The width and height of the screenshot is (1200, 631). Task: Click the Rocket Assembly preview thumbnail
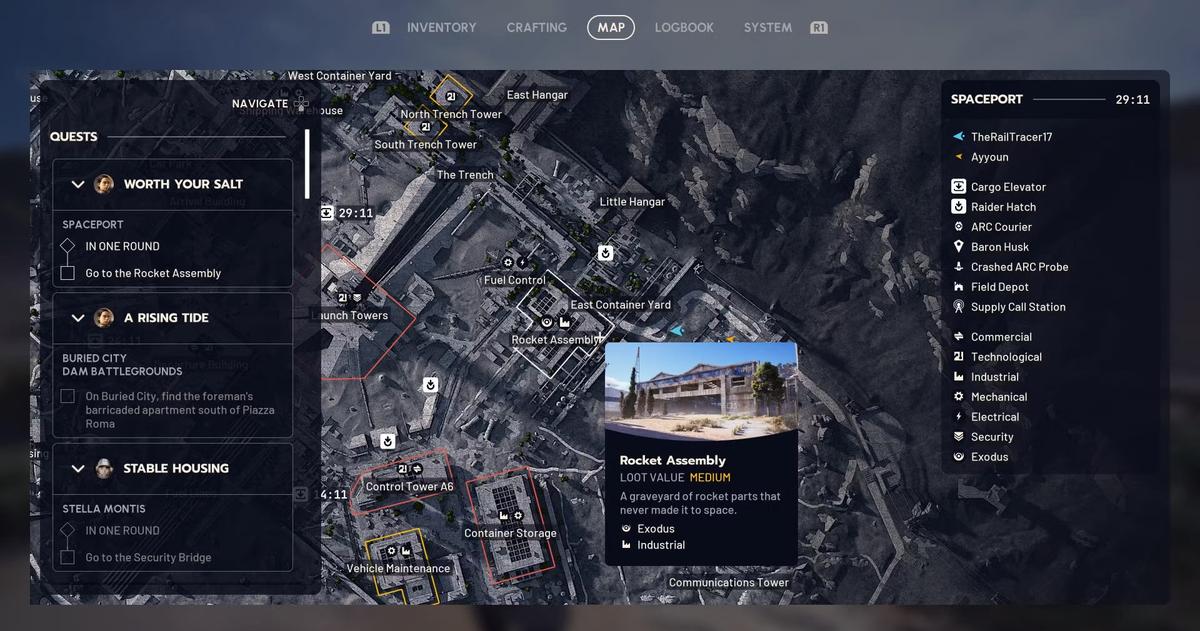[x=701, y=391]
